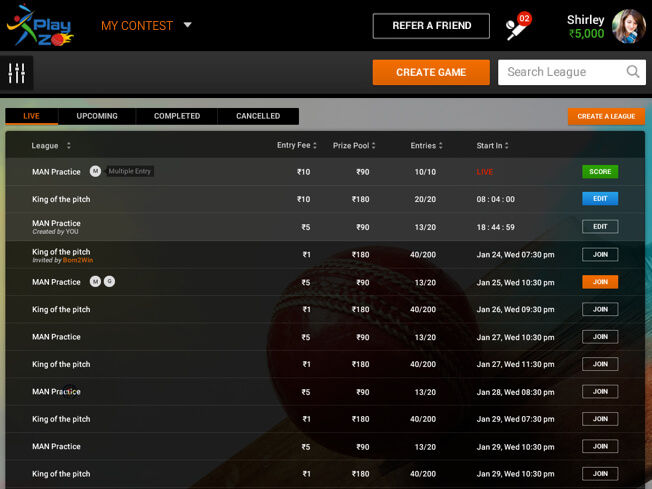Join MAN Practice on Jan 29 10:30 pm
Screen dimensions: 652x489
[x=600, y=447]
